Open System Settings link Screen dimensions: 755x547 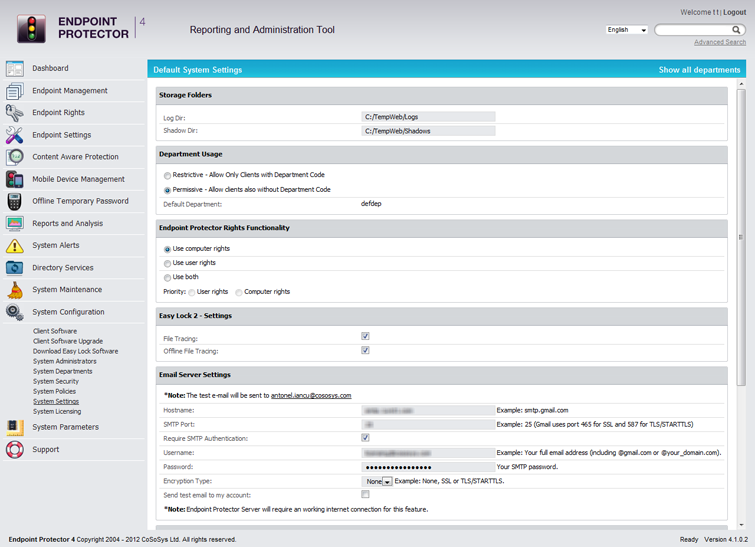(56, 402)
